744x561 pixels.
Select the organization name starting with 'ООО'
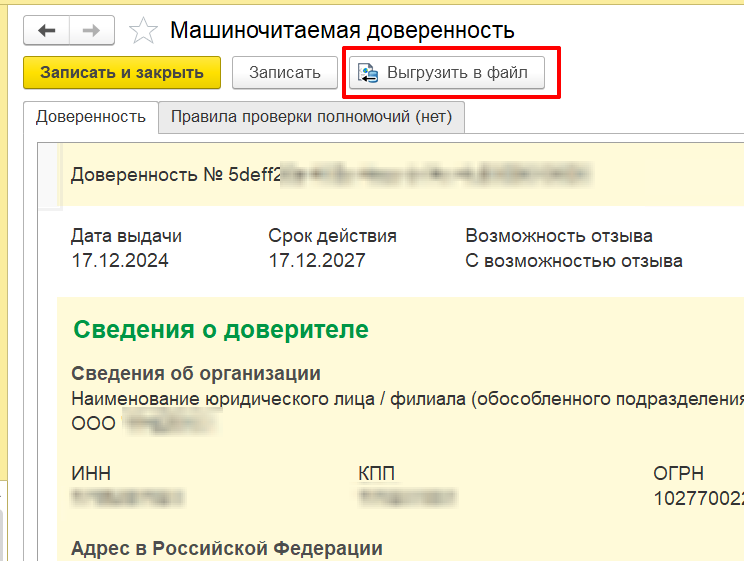146,423
